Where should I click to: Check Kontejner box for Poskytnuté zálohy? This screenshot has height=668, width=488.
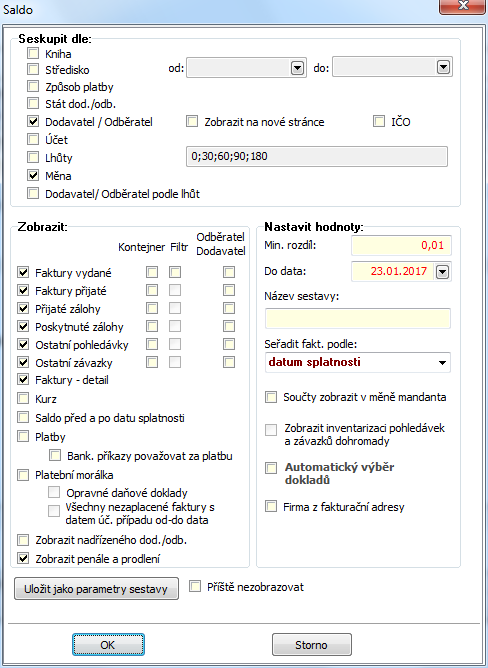point(152,326)
